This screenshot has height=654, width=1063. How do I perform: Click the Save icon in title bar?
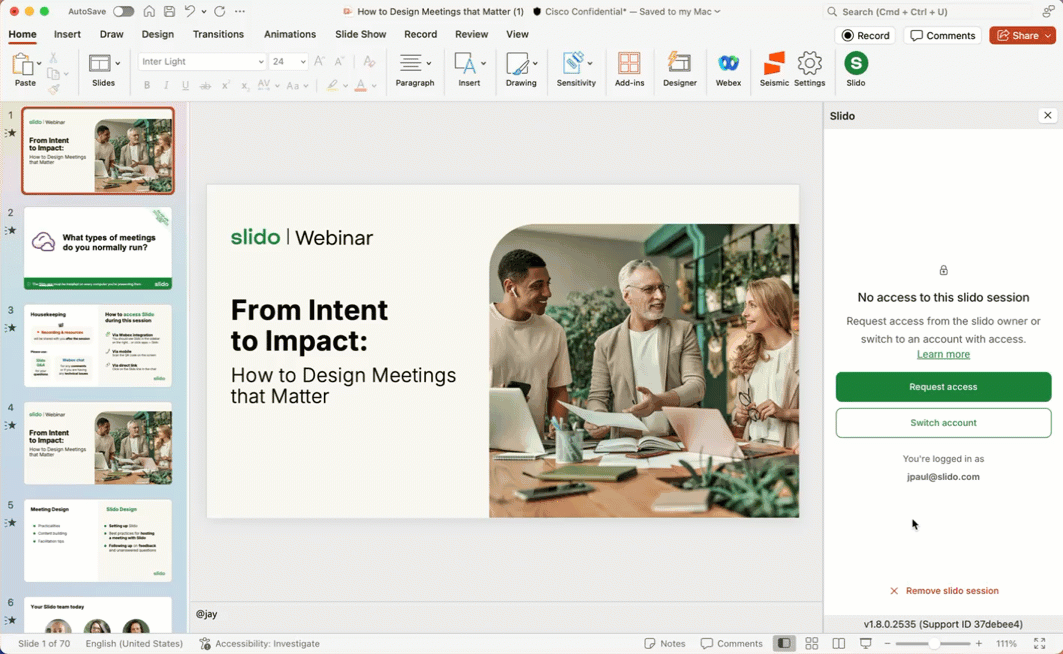pos(169,12)
